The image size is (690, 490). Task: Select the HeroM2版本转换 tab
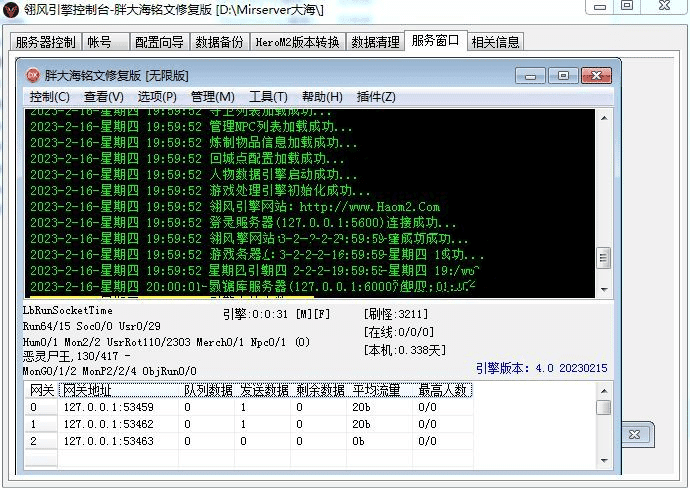click(x=297, y=43)
